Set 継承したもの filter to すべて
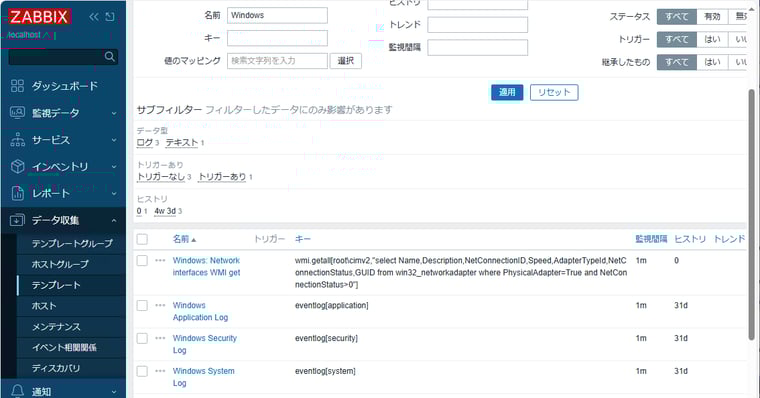The height and width of the screenshot is (398, 760). tap(677, 62)
